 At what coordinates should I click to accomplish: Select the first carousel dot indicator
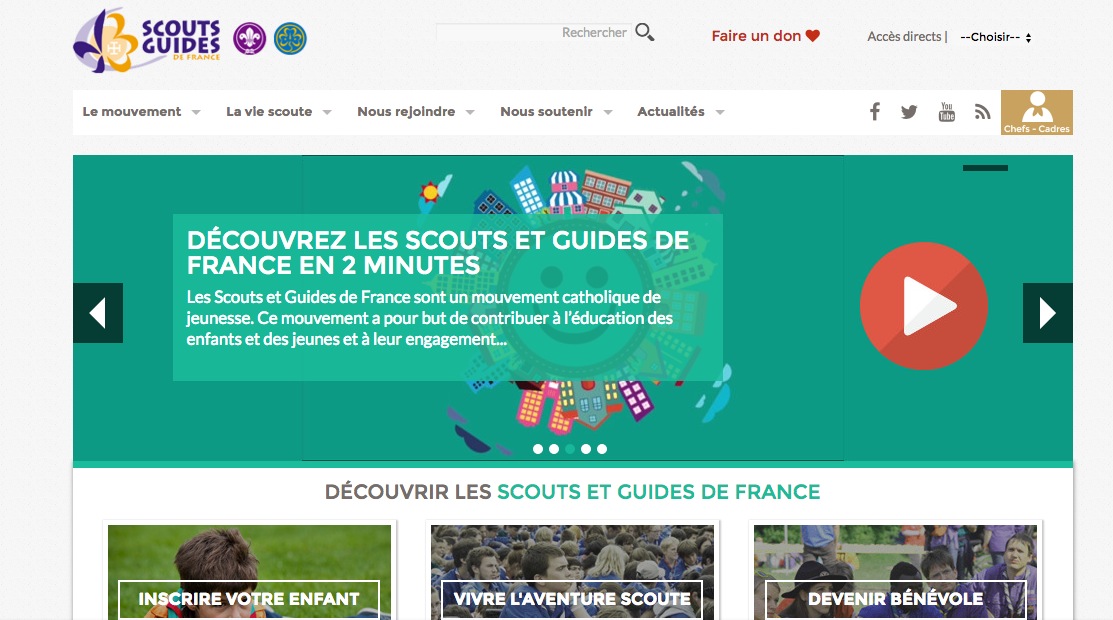pos(538,449)
